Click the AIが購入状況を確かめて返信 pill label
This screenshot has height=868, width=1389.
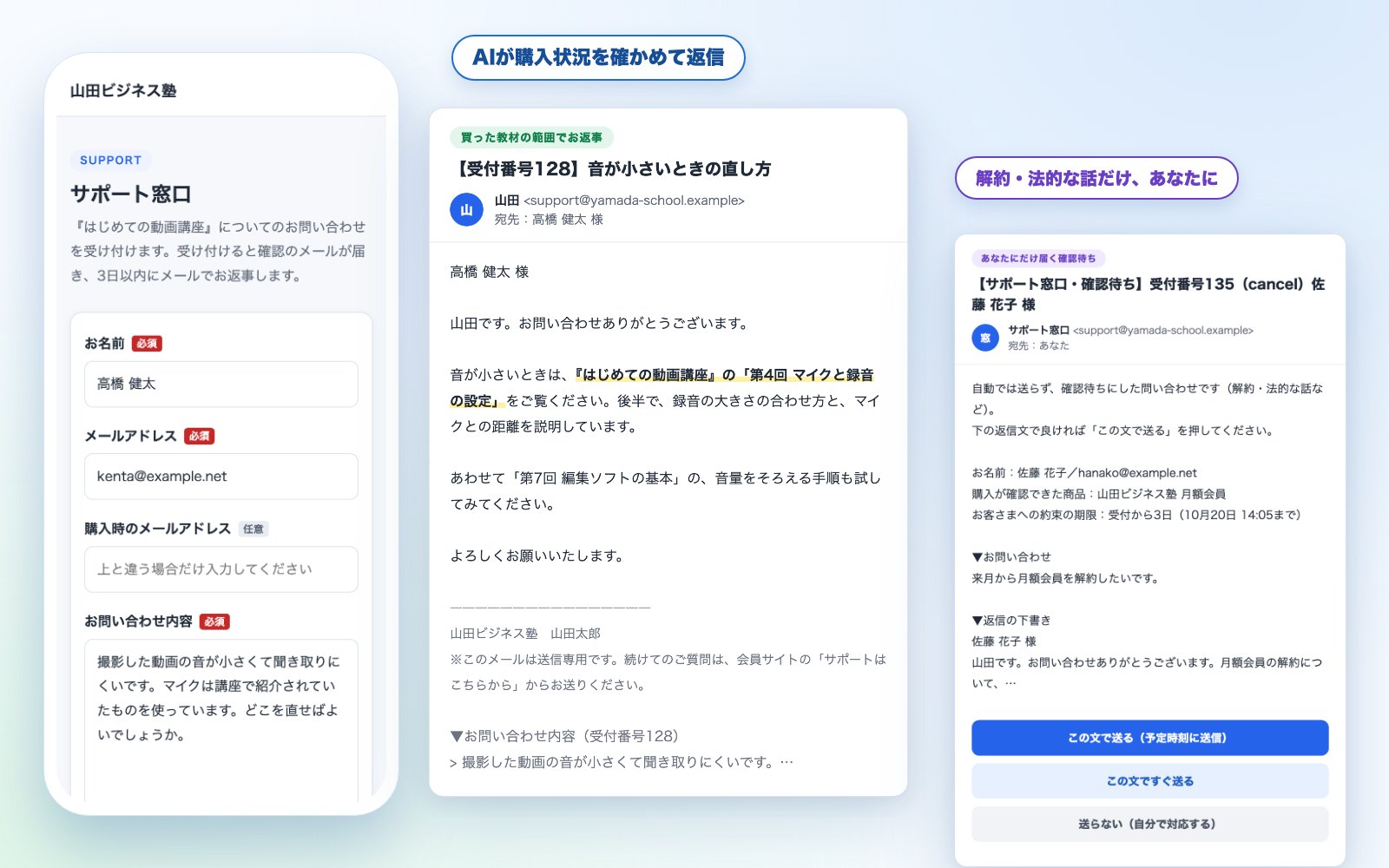point(598,57)
